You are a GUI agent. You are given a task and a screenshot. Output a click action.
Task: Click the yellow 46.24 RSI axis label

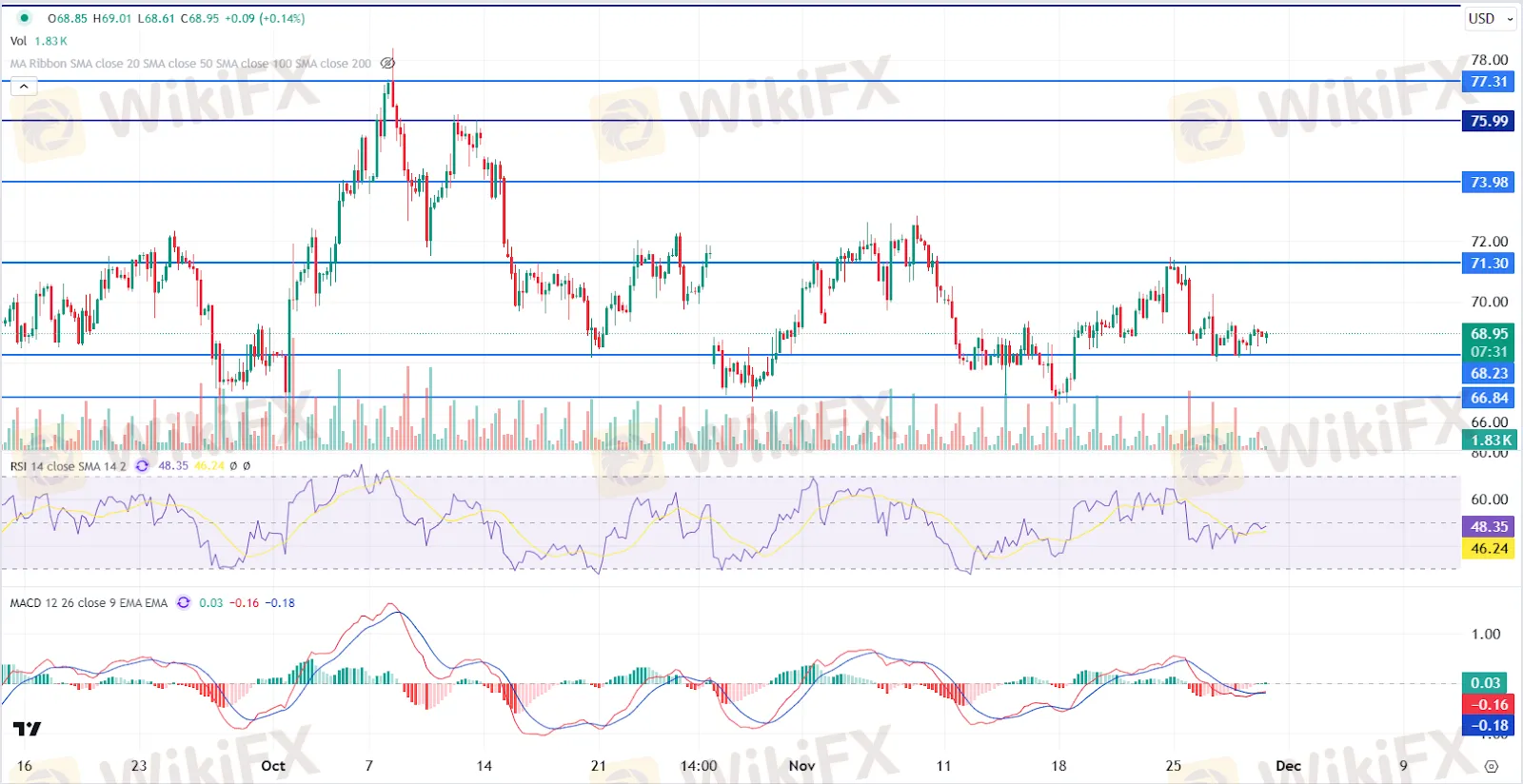pos(1489,548)
